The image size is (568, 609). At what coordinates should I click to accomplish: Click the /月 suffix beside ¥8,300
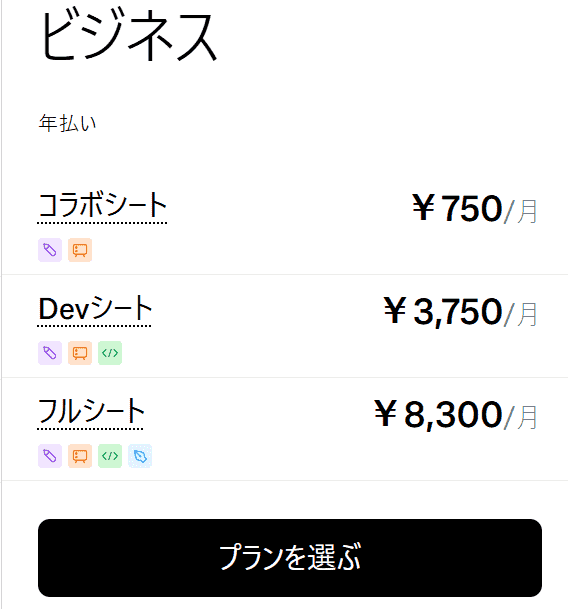pyautogui.click(x=521, y=417)
